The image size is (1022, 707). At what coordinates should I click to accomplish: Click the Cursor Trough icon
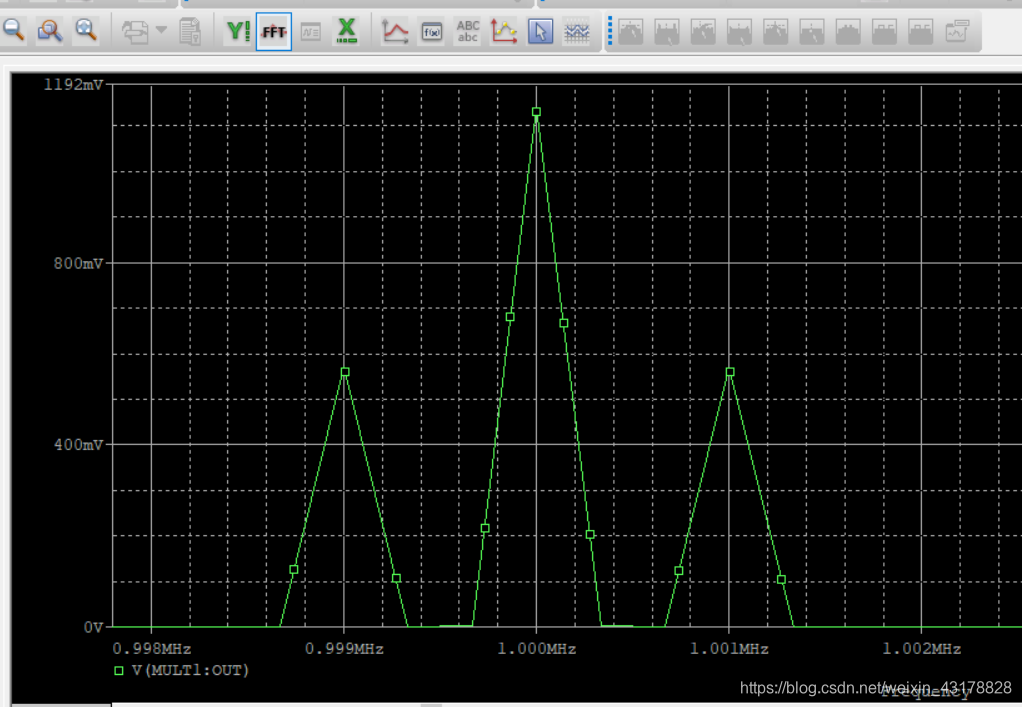[x=667, y=31]
